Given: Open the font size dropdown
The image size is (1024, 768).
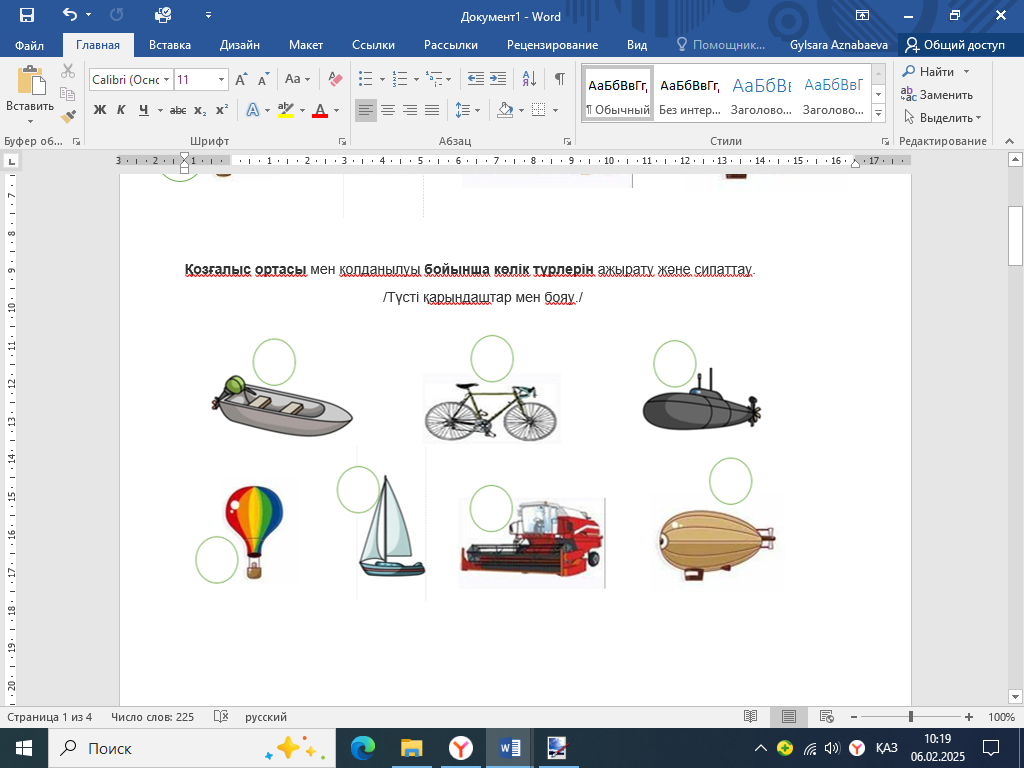Looking at the screenshot, I should (x=222, y=79).
